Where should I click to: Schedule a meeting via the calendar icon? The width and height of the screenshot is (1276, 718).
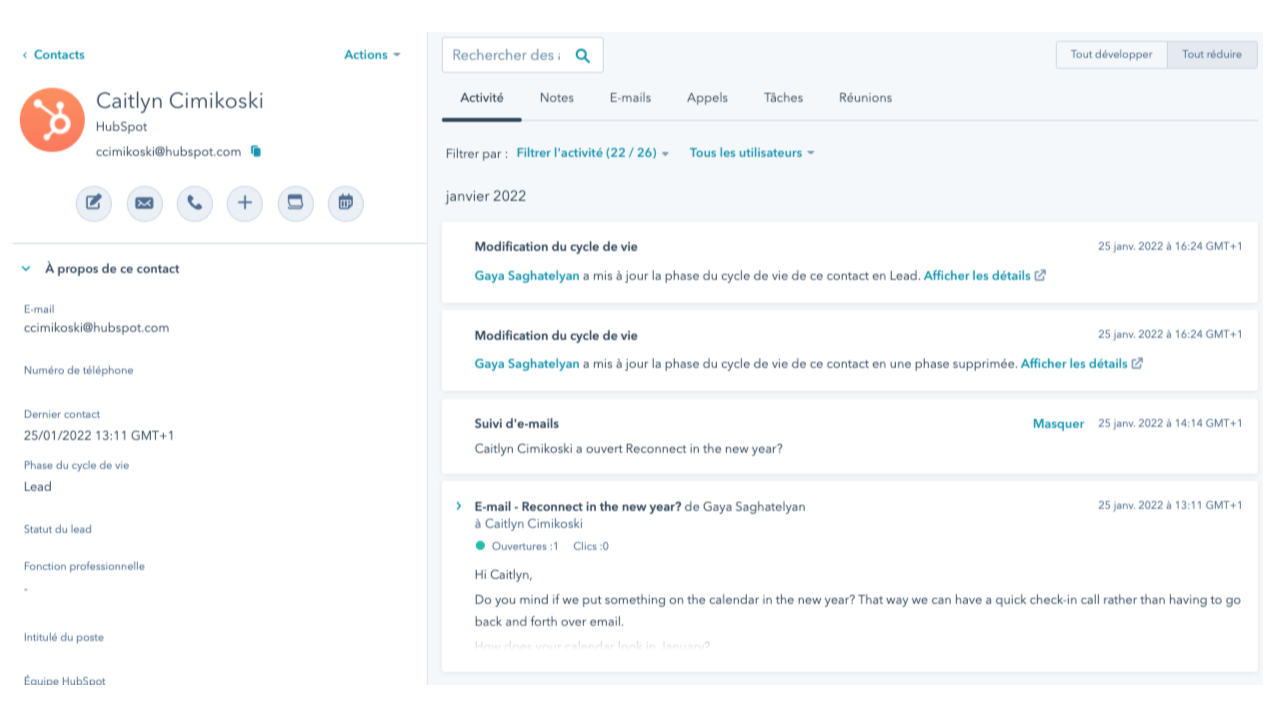(x=346, y=203)
